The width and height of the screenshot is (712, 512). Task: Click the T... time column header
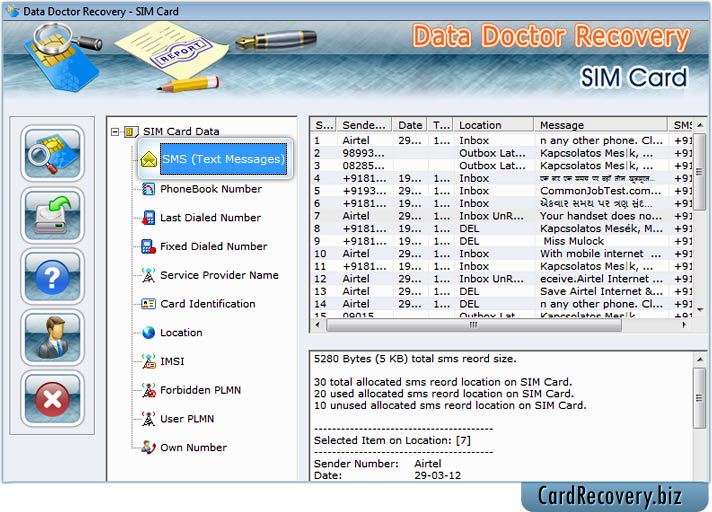tap(440, 125)
